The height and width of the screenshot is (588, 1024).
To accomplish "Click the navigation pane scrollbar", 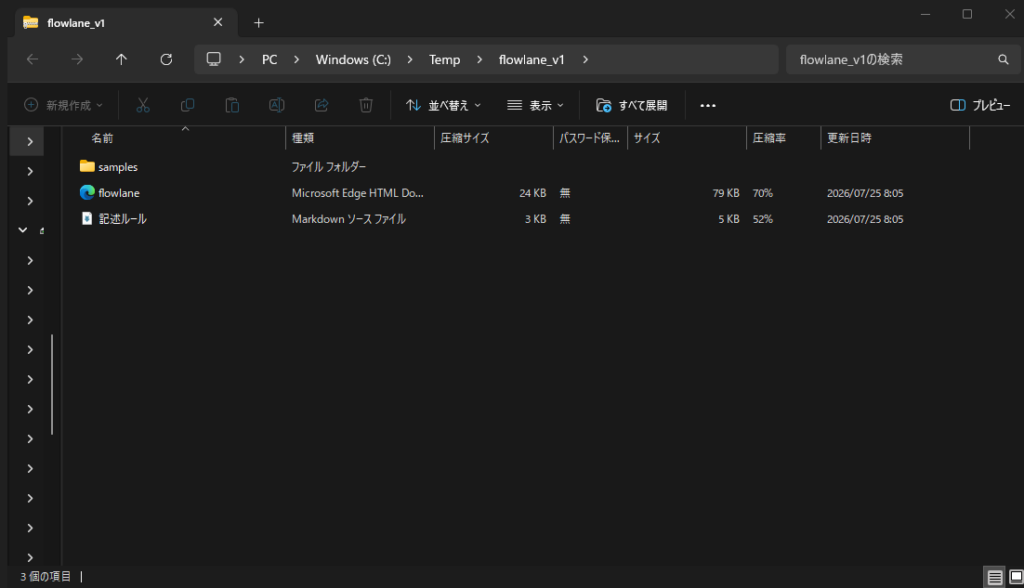I will (52, 384).
